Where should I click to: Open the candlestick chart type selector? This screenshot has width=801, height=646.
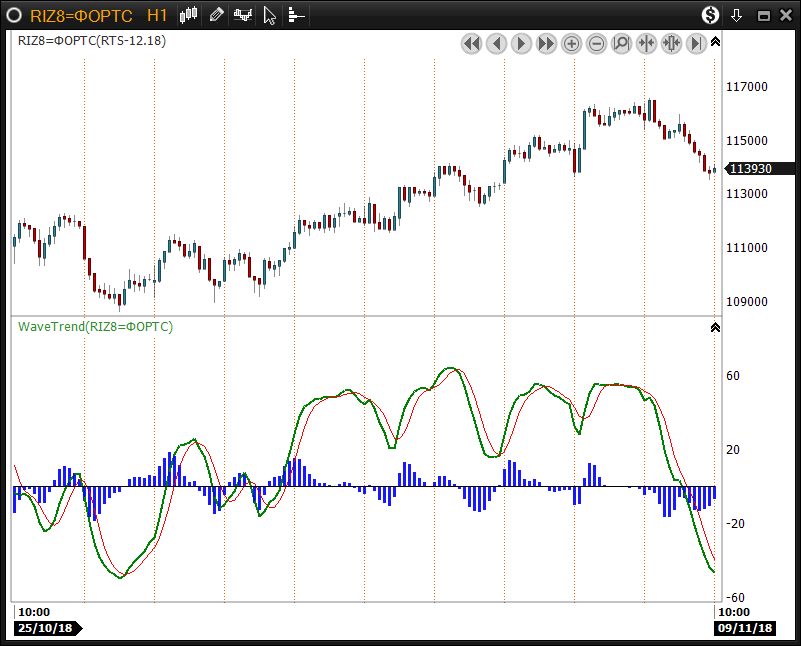pyautogui.click(x=190, y=15)
